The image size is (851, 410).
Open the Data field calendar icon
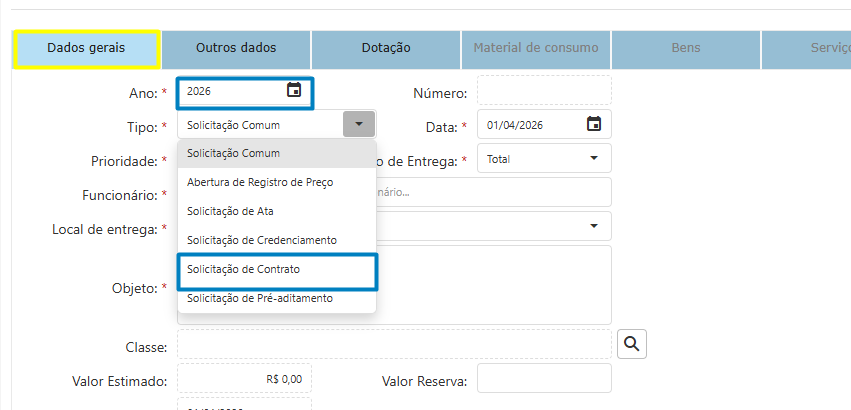pos(594,125)
